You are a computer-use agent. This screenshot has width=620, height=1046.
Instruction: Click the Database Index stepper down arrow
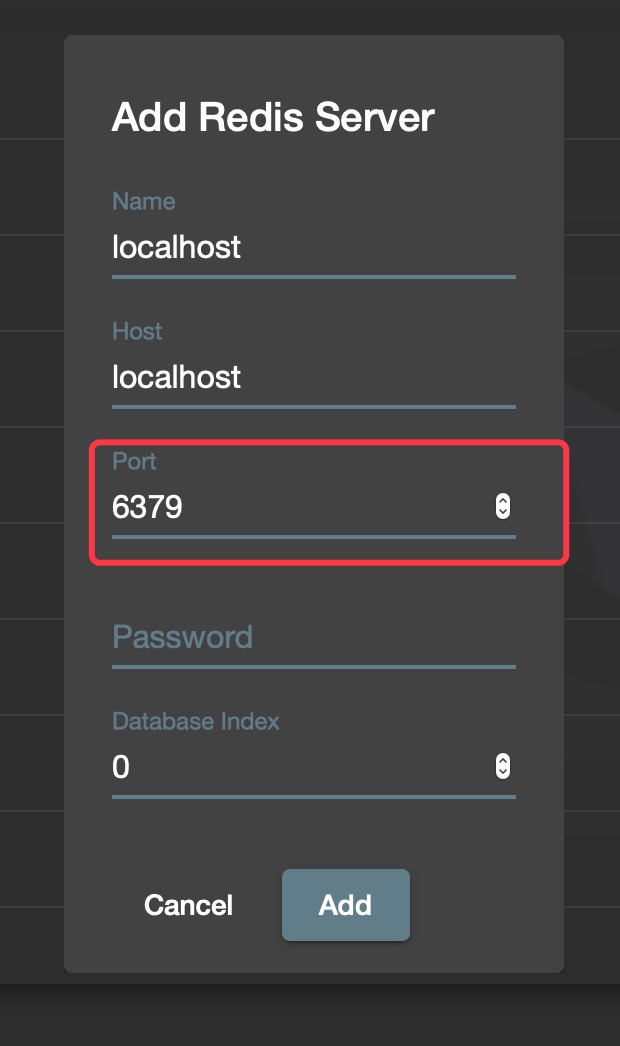tap(503, 773)
